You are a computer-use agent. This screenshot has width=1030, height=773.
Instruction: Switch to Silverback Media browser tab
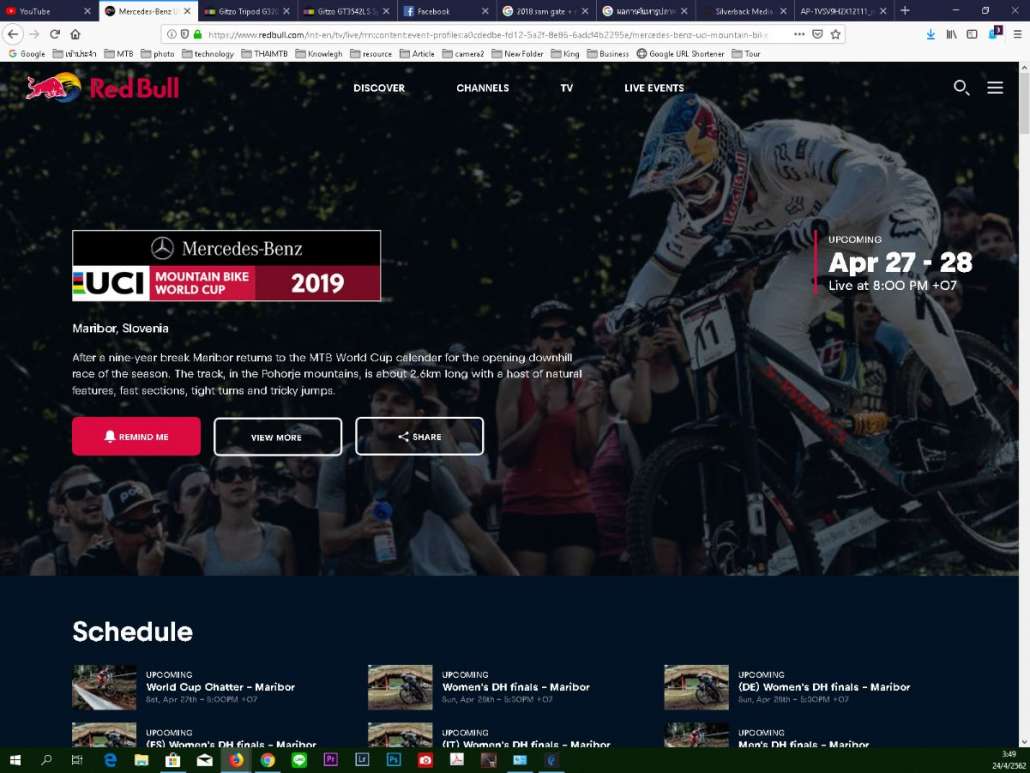(744, 11)
